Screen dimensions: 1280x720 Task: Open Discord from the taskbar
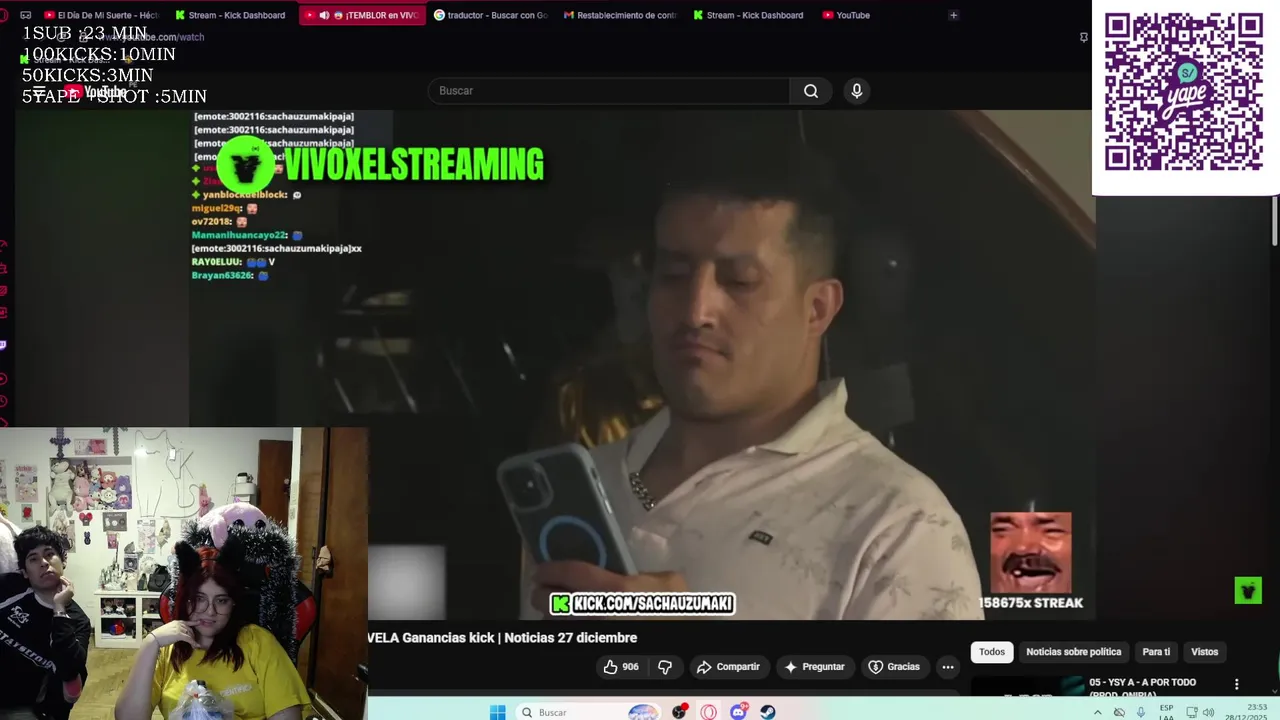739,712
